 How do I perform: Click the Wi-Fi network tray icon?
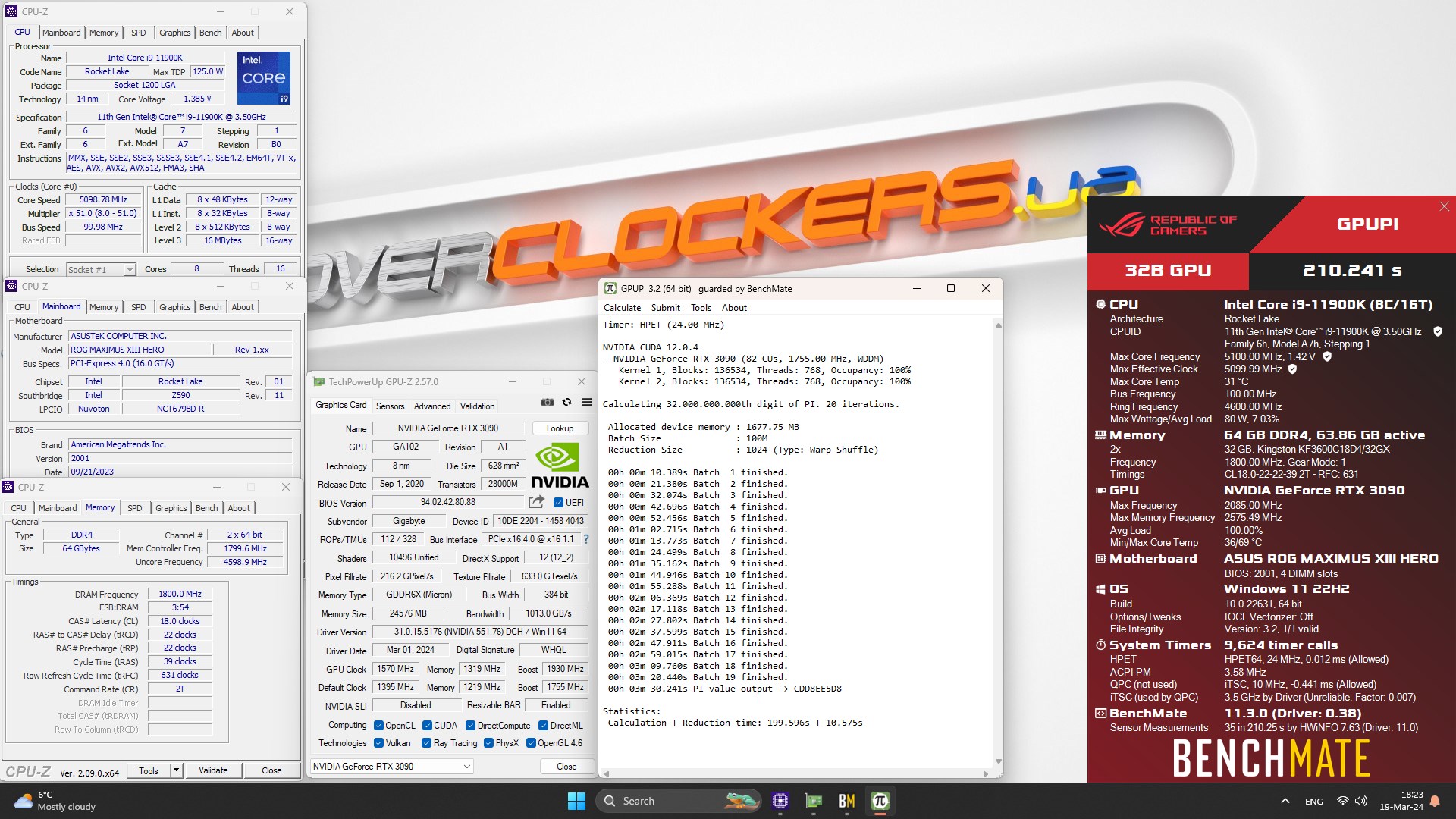pyautogui.click(x=1343, y=801)
